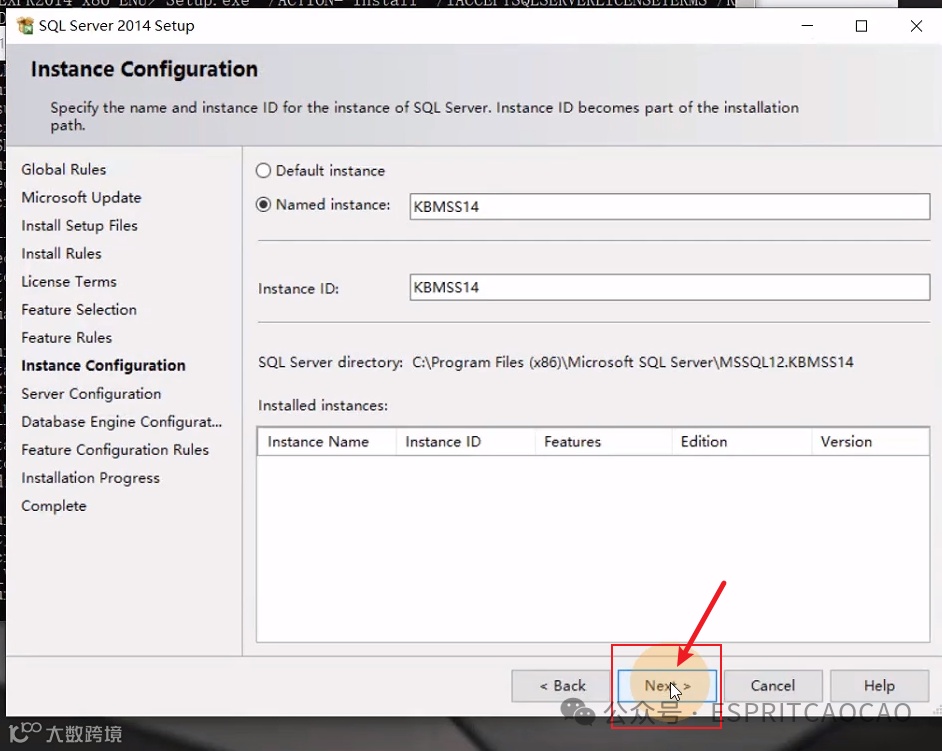Select License Terms step in sidebar
The width and height of the screenshot is (942, 751).
(x=69, y=282)
